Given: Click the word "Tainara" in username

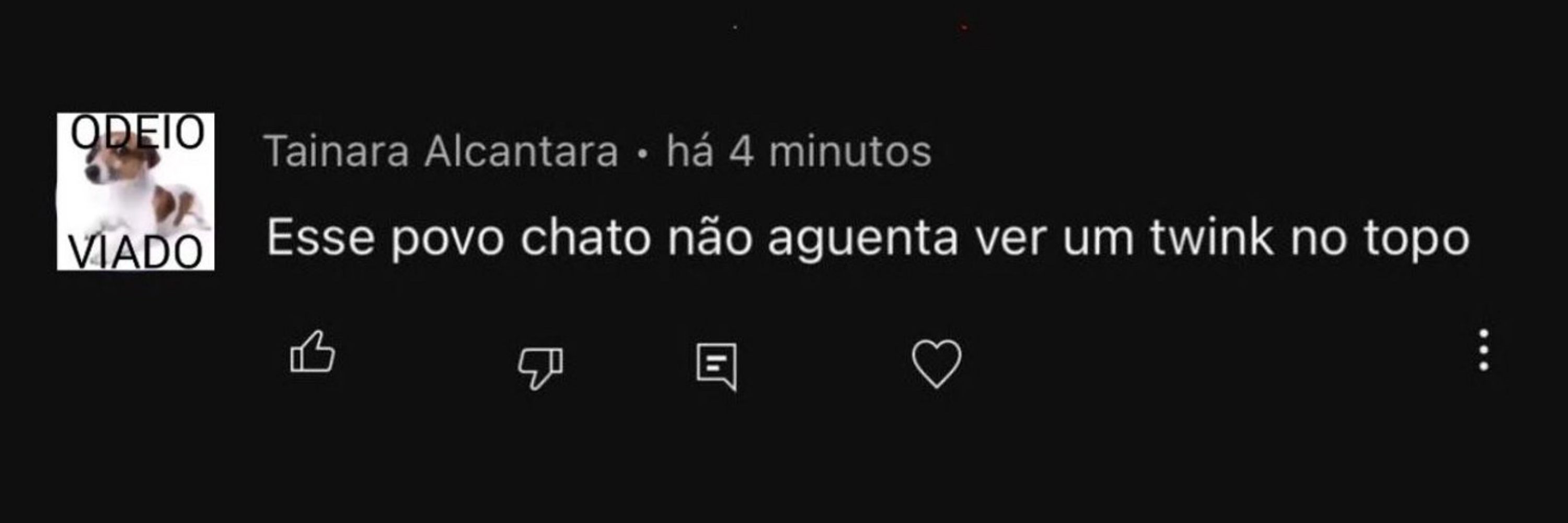Looking at the screenshot, I should point(337,152).
